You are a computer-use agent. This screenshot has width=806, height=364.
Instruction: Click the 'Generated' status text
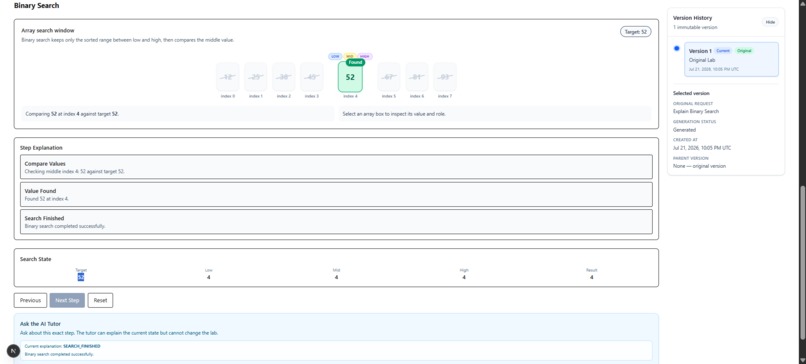pyautogui.click(x=684, y=130)
